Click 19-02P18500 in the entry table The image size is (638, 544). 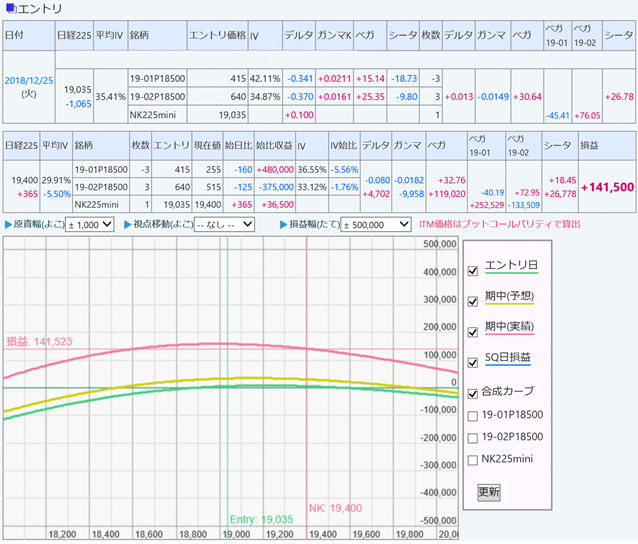coord(157,97)
